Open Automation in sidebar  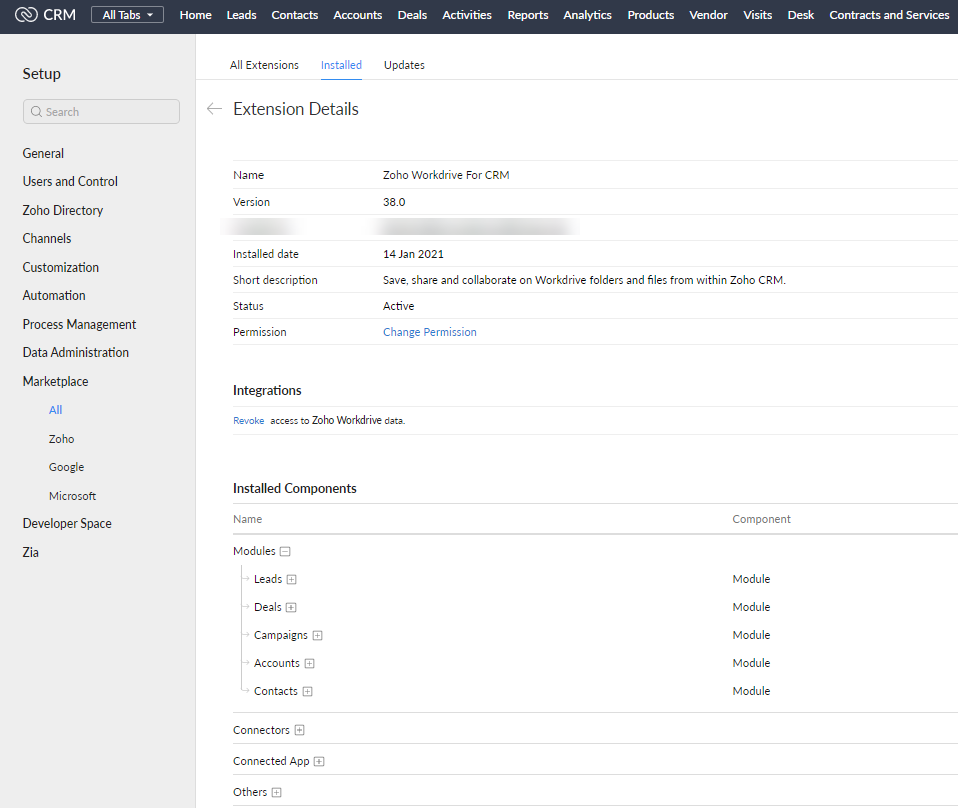pyautogui.click(x=54, y=295)
